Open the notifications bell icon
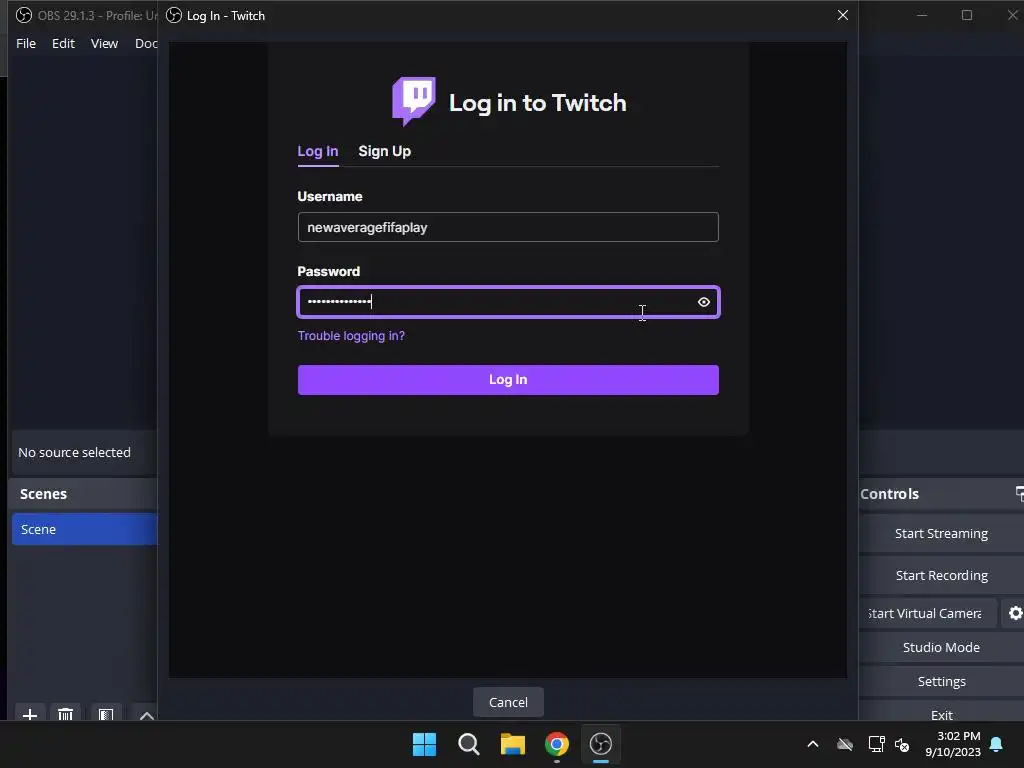 tap(996, 744)
